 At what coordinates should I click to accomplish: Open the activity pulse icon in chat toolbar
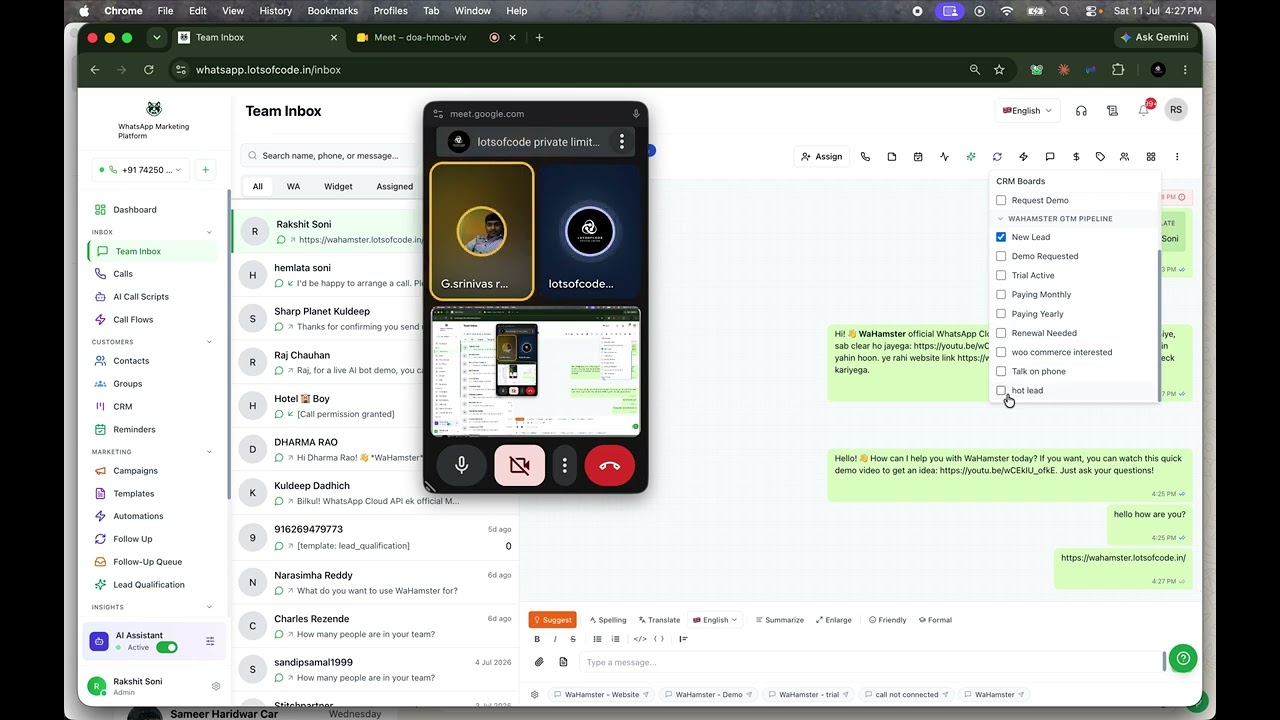point(944,157)
